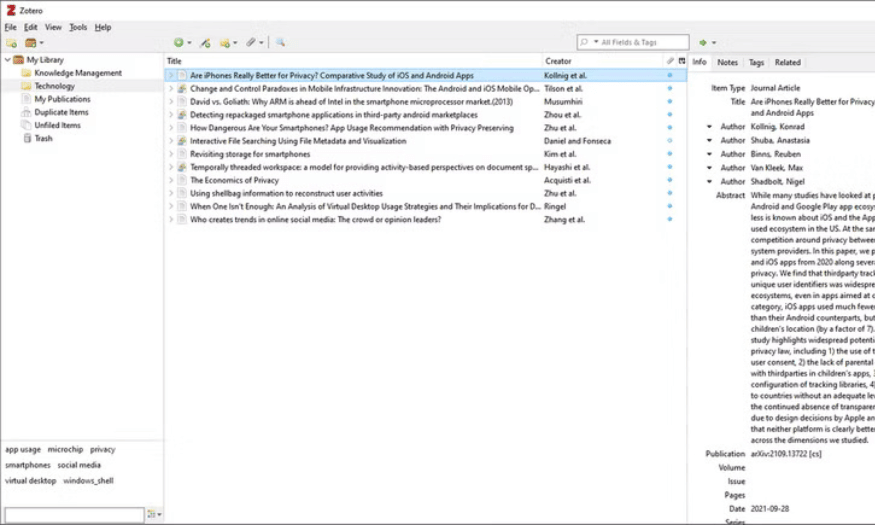The height and width of the screenshot is (525, 875).
Task: Filter by the smartphones tag
Action: click(27, 465)
